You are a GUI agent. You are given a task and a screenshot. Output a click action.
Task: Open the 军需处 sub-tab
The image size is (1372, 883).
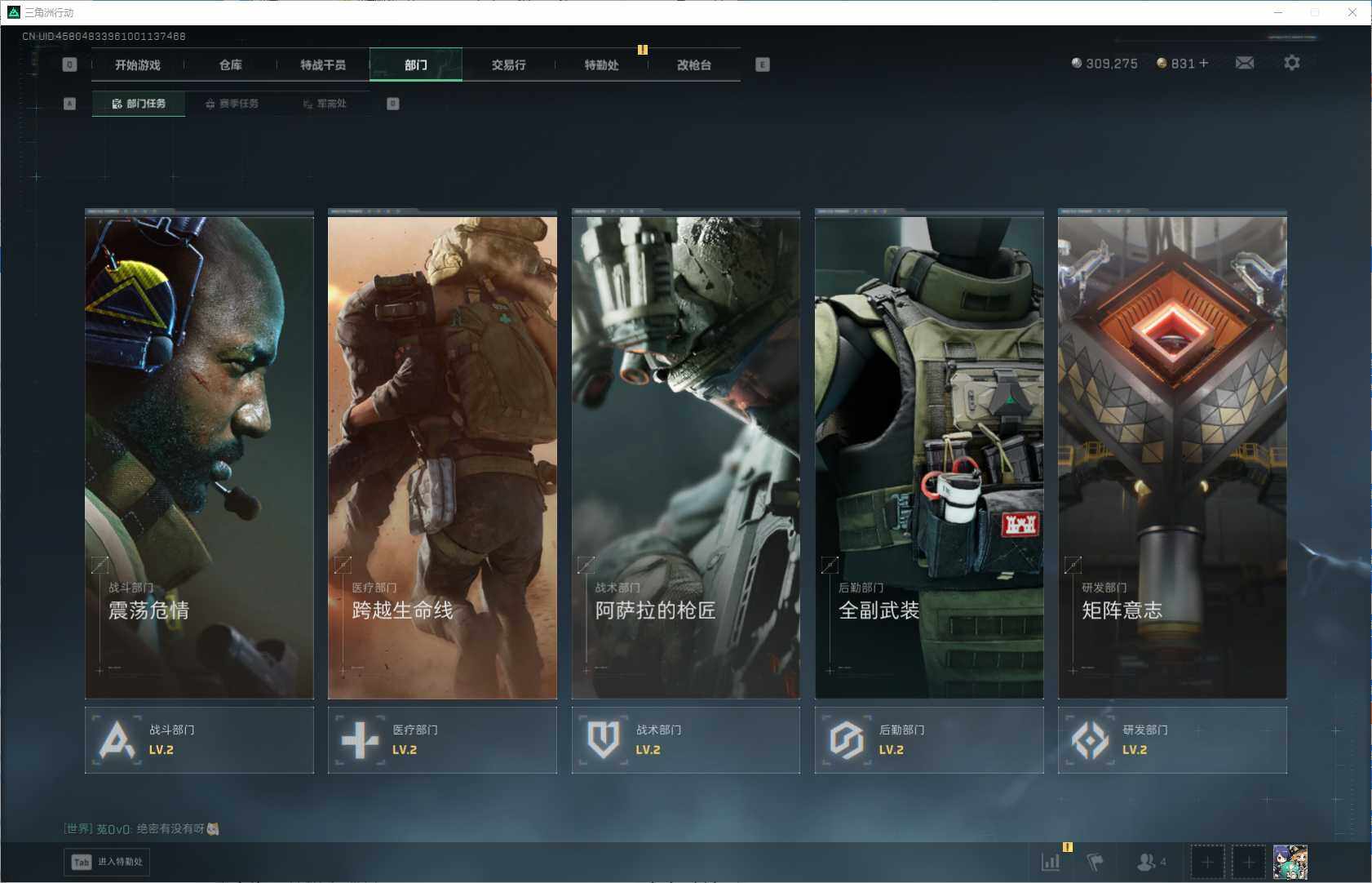325,104
